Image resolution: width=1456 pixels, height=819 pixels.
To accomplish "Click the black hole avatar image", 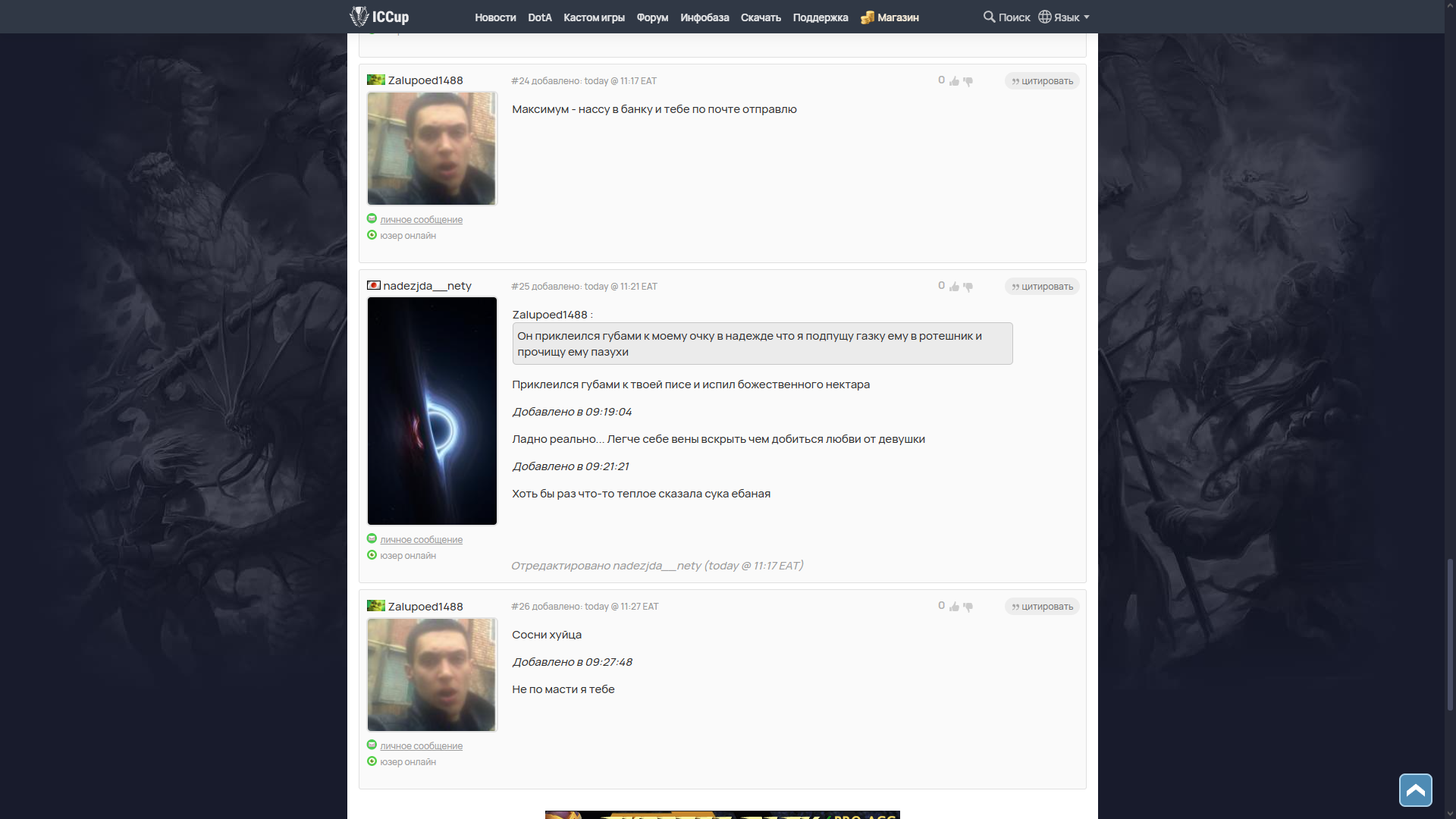I will point(432,411).
